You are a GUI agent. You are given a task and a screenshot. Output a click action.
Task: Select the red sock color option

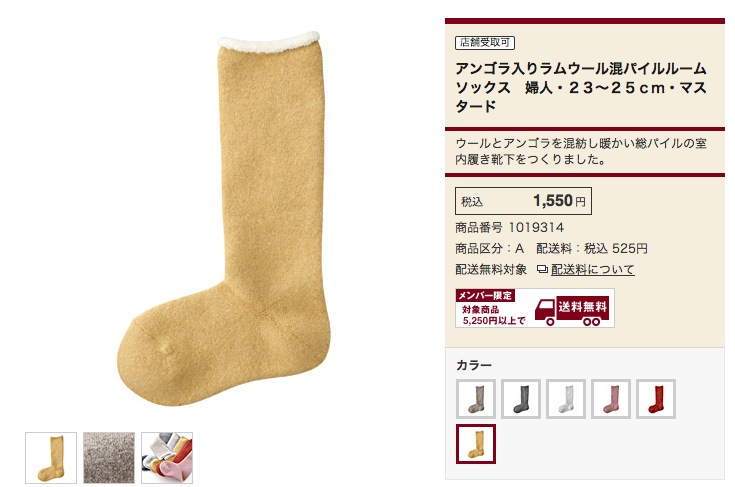[x=656, y=399]
